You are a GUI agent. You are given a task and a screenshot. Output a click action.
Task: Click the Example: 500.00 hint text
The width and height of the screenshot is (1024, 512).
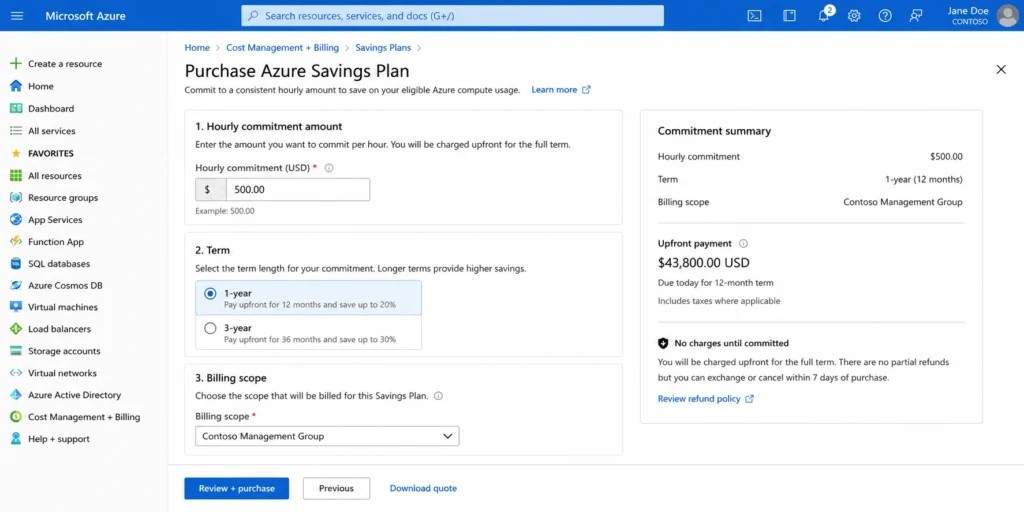pyautogui.click(x=225, y=211)
